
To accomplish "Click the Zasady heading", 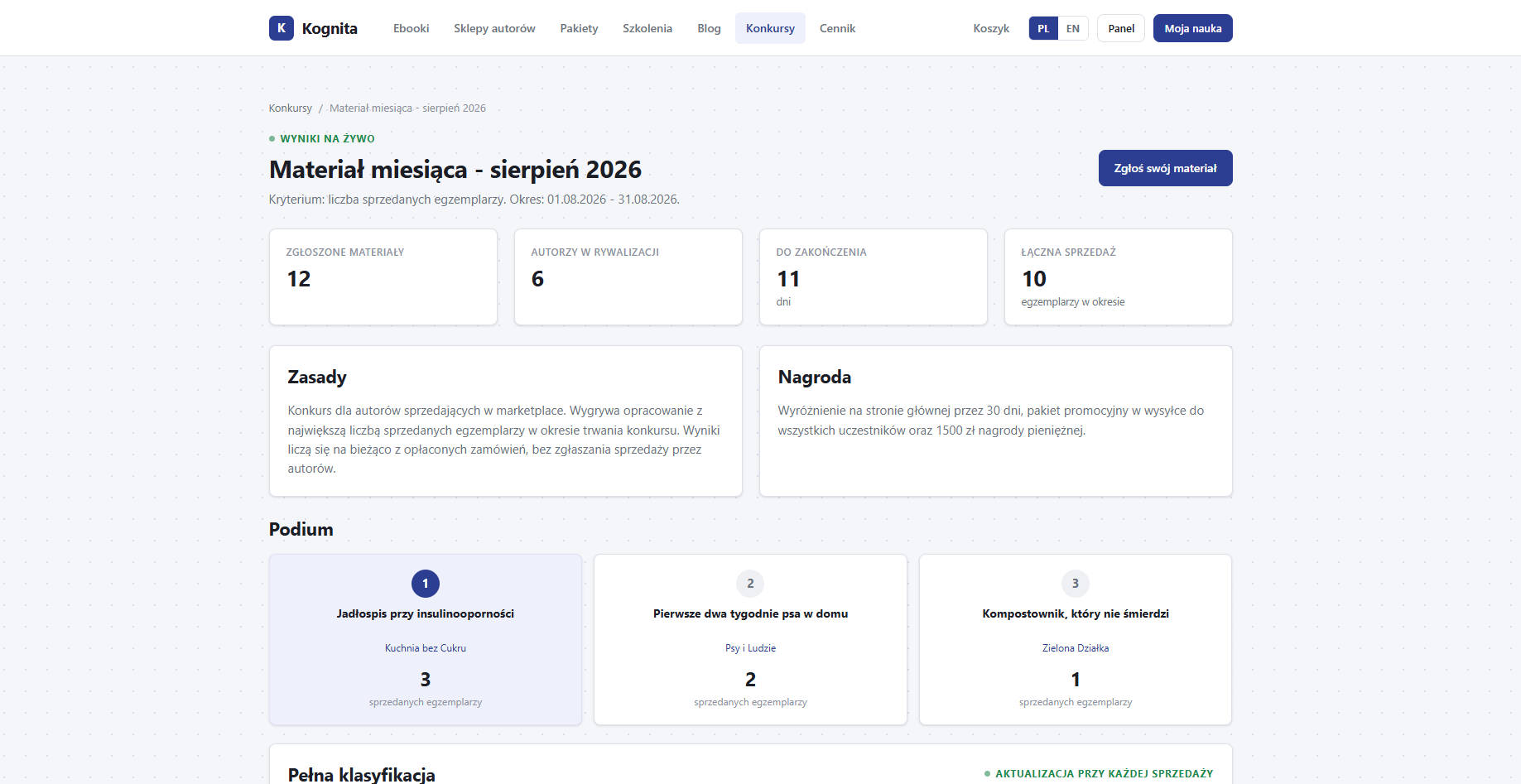I will point(317,378).
